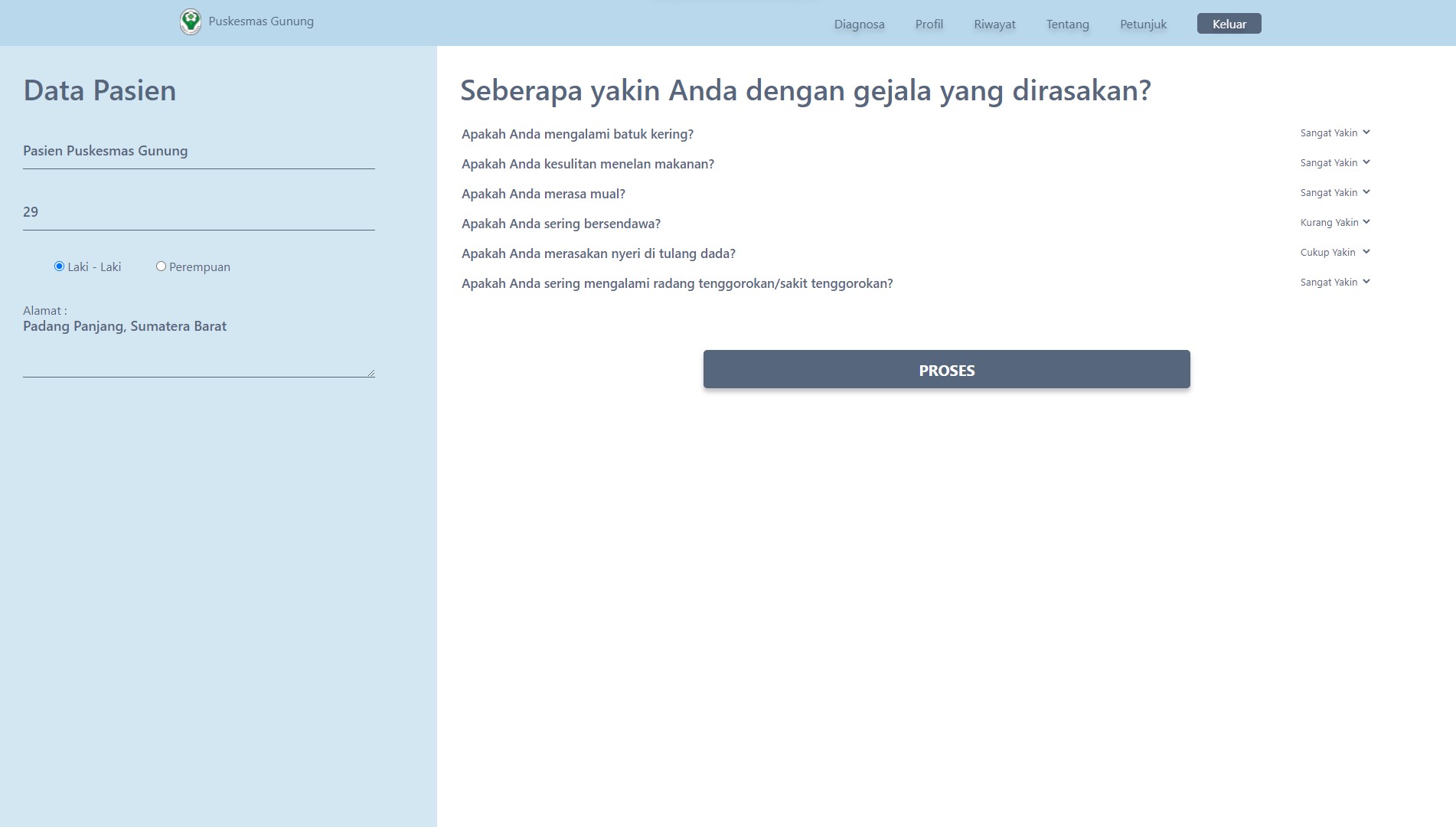Screen dimensions: 1456x827
Task: Select the Perempuan gender option
Action: (161, 266)
